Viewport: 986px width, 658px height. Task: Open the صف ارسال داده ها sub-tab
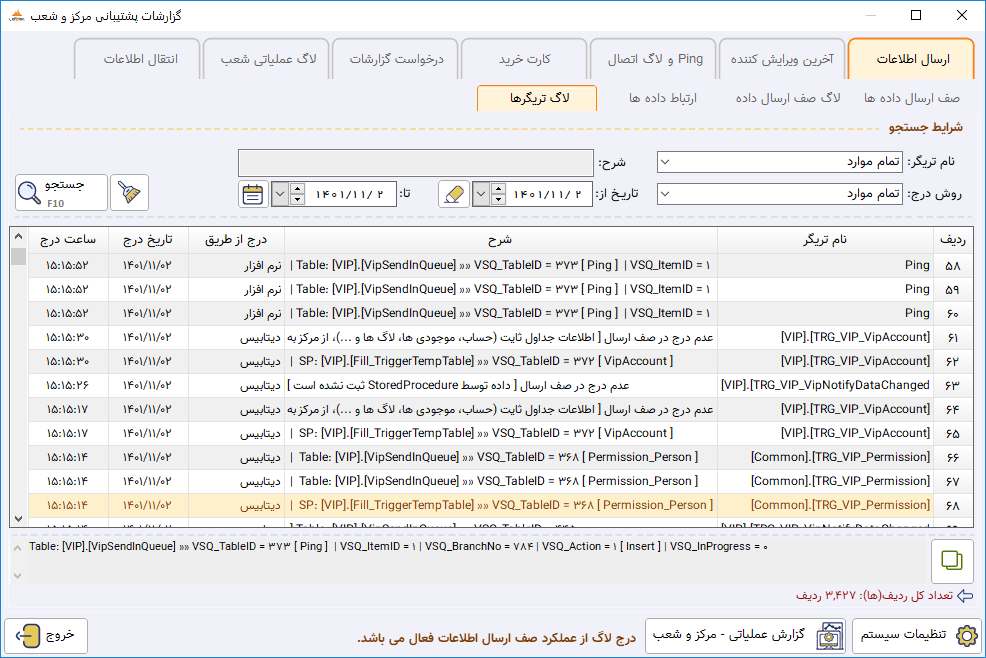912,98
